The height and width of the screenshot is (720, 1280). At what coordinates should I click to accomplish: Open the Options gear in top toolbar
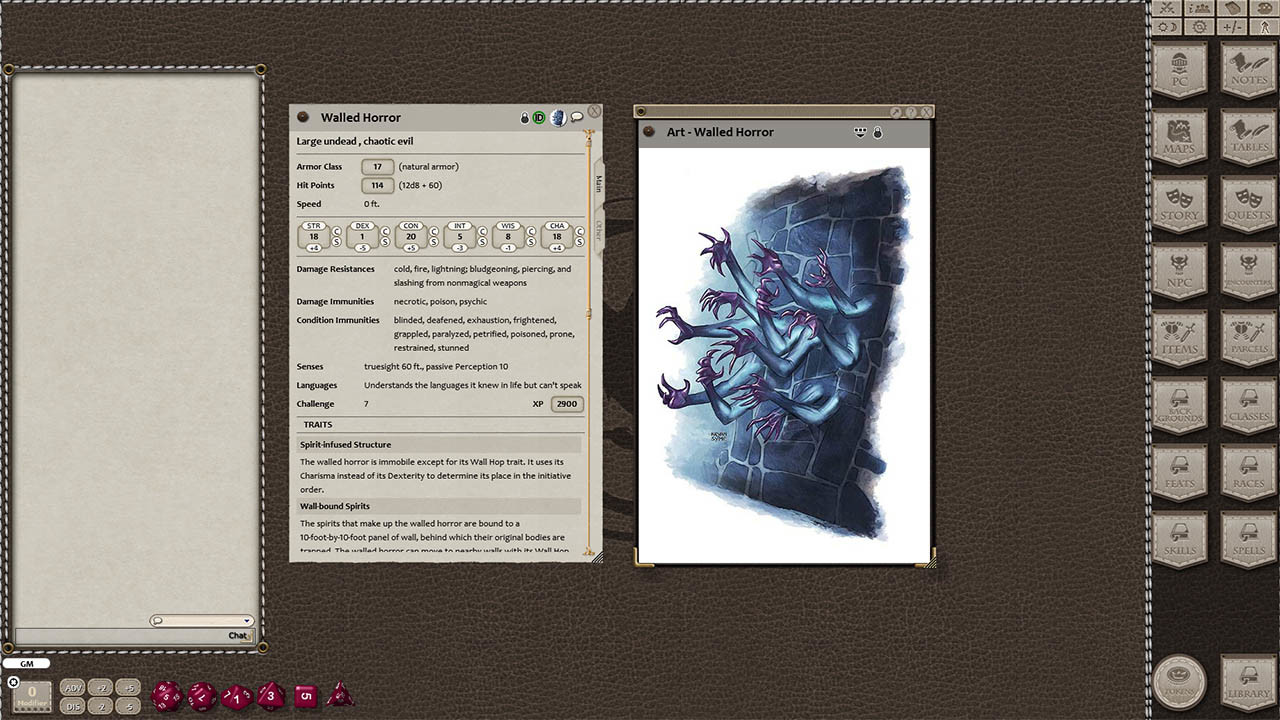click(x=1198, y=26)
